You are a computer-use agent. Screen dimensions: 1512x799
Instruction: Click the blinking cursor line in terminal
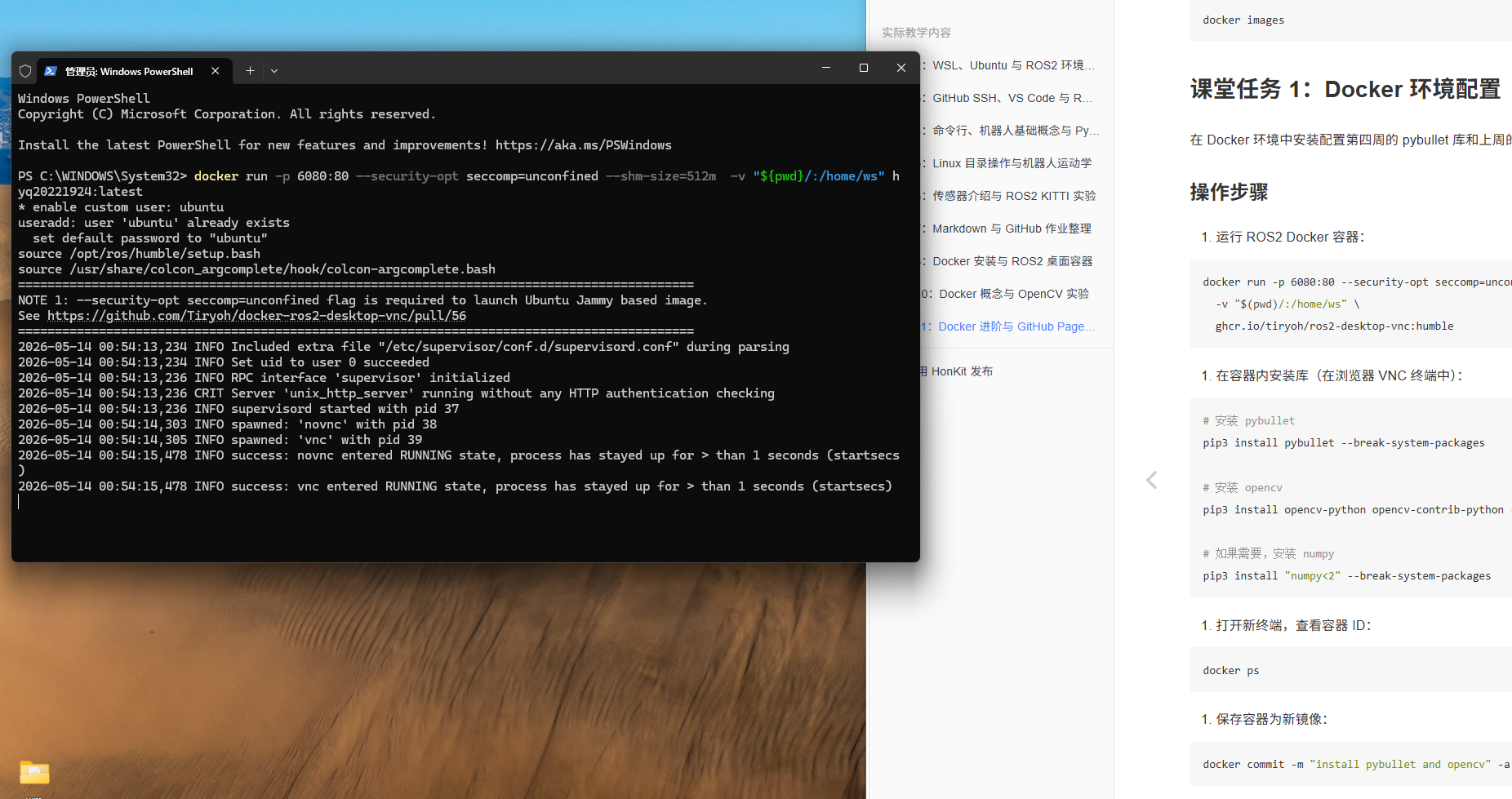click(19, 501)
